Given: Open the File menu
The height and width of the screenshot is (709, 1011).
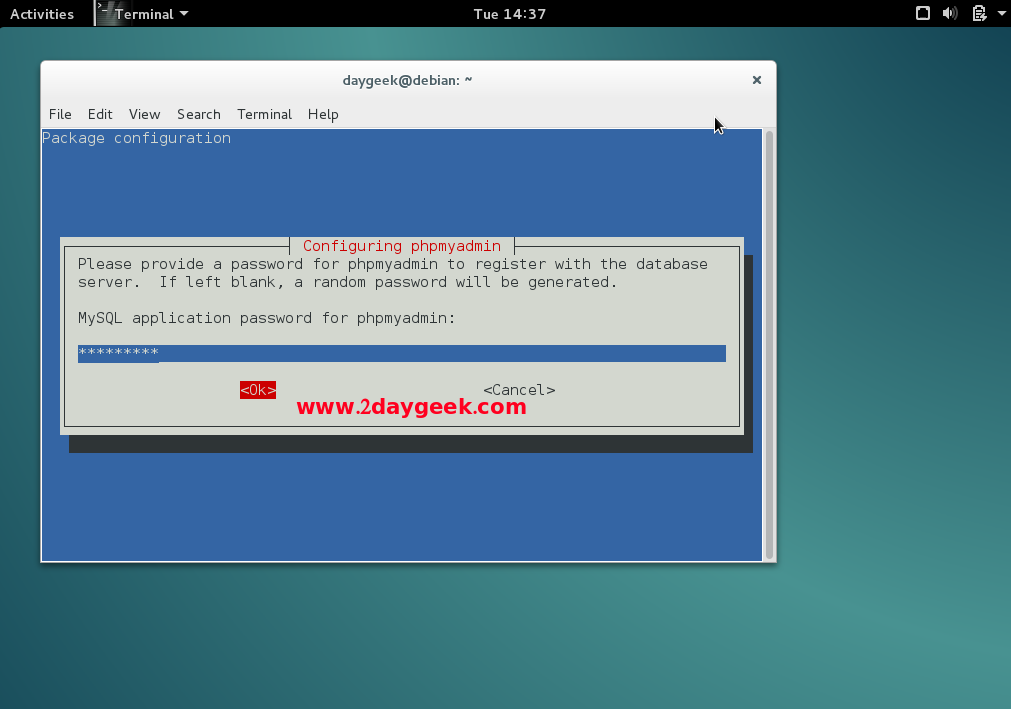Looking at the screenshot, I should click(x=60, y=114).
